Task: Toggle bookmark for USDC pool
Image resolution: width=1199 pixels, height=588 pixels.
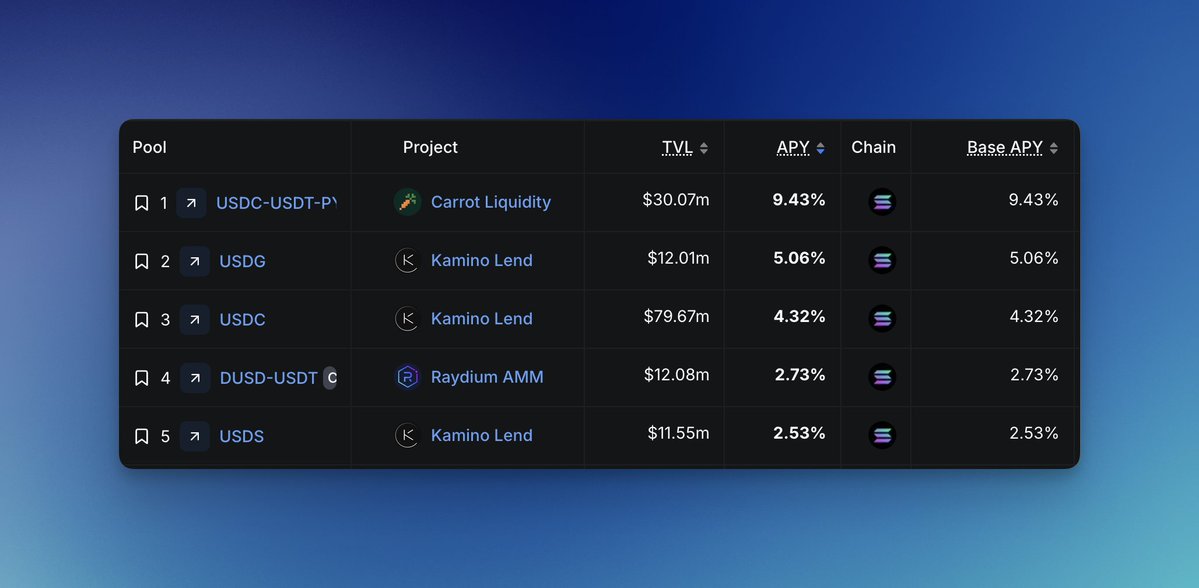Action: click(141, 320)
